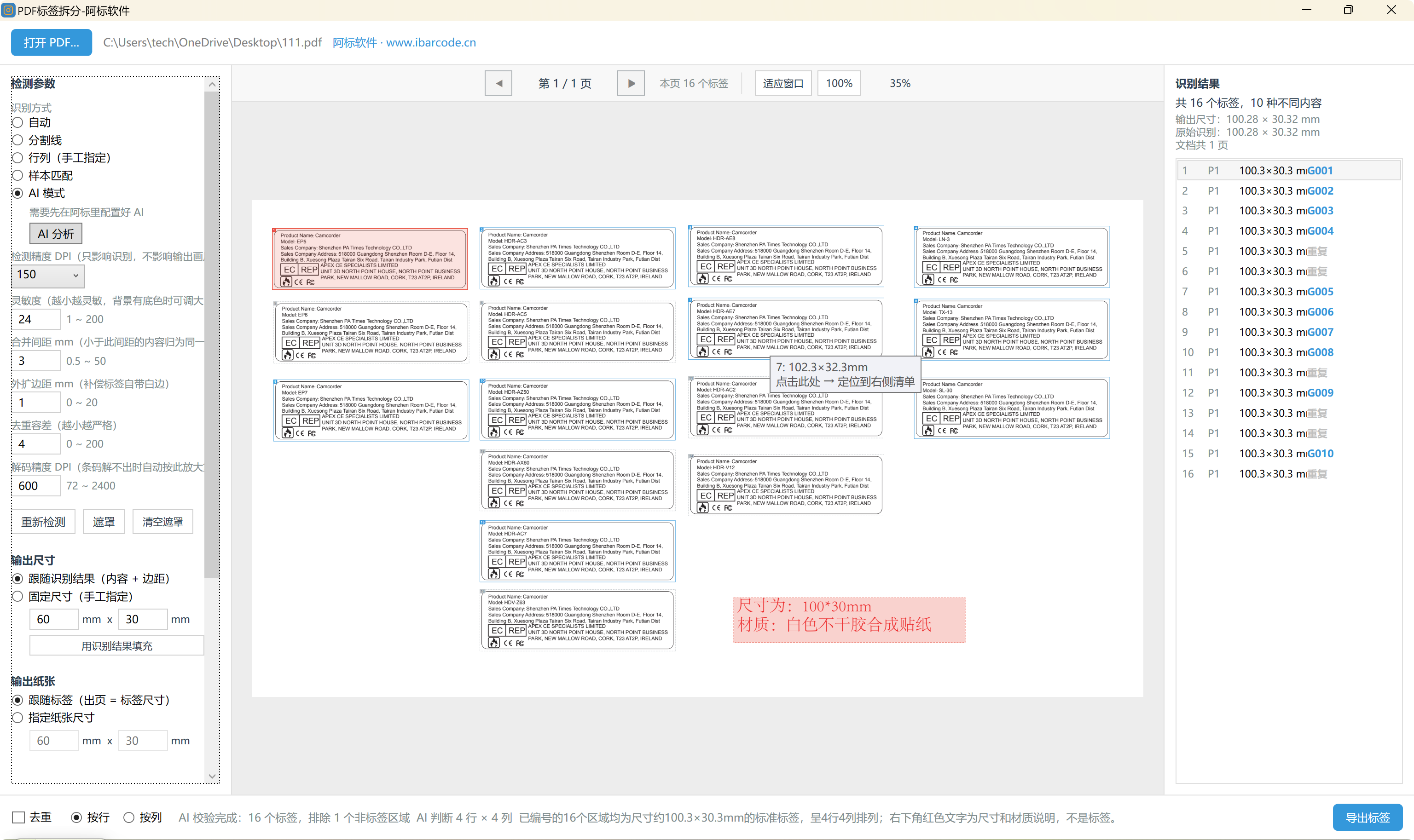Click the app logo icon in title bar
Image resolution: width=1414 pixels, height=840 pixels.
click(x=8, y=10)
